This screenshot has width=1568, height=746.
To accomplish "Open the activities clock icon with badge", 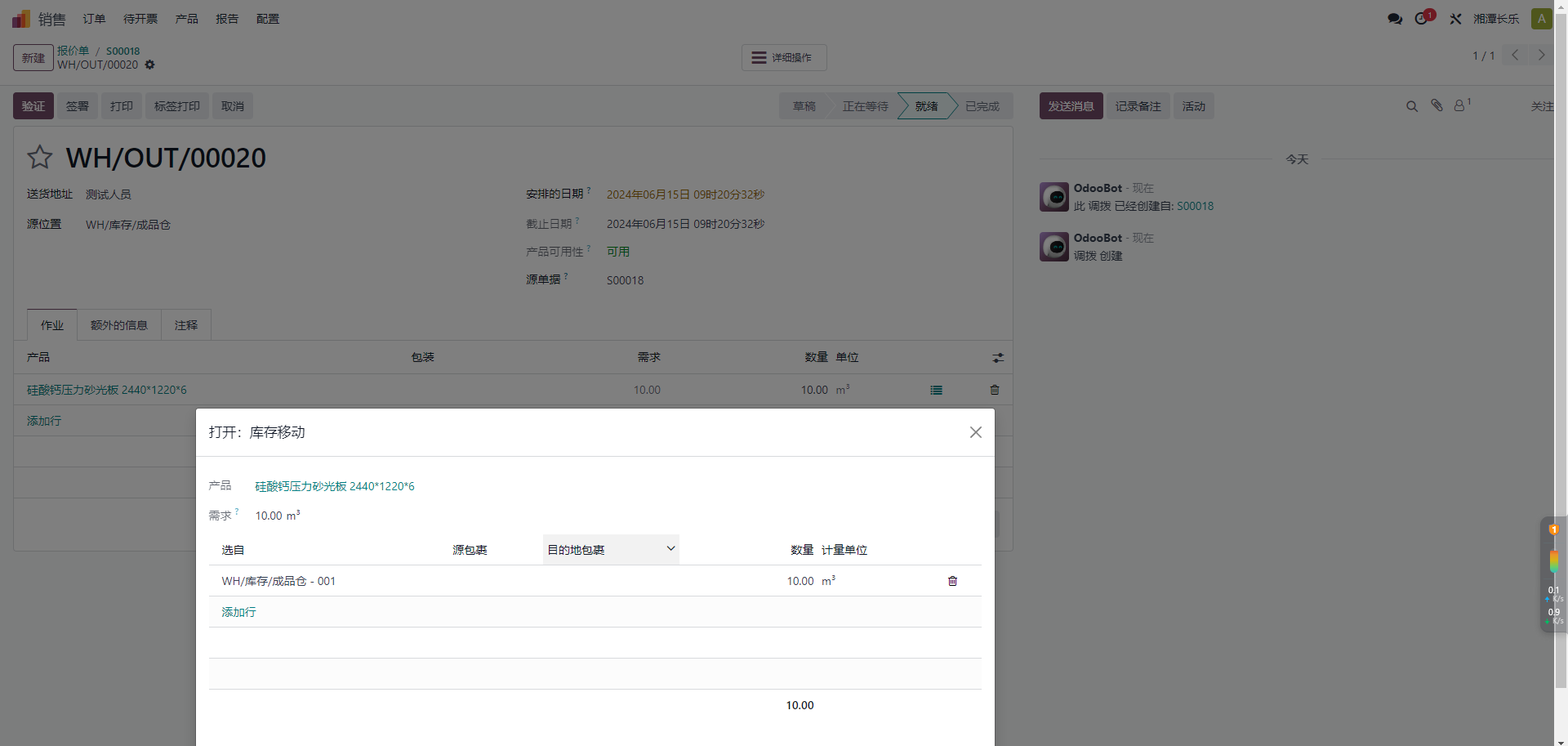I will [1423, 18].
